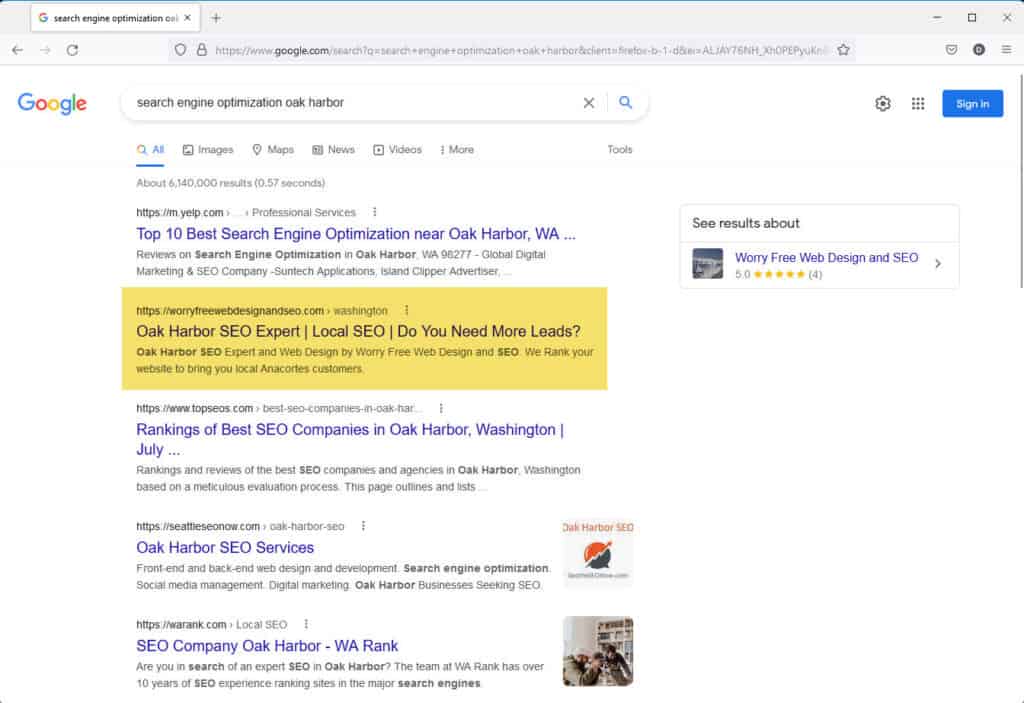
Task: Click the seattleseonow.com URL breadcrumb
Action: pos(240,526)
